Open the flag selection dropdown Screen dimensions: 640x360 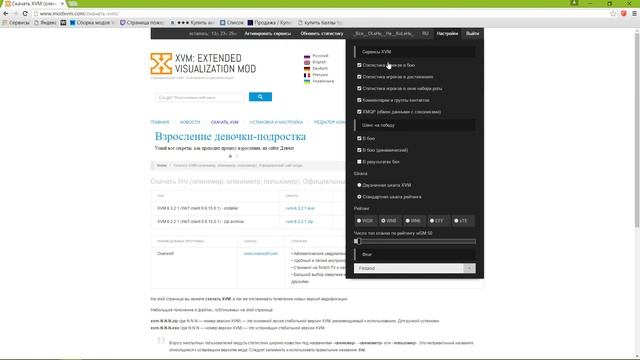pyautogui.click(x=415, y=268)
